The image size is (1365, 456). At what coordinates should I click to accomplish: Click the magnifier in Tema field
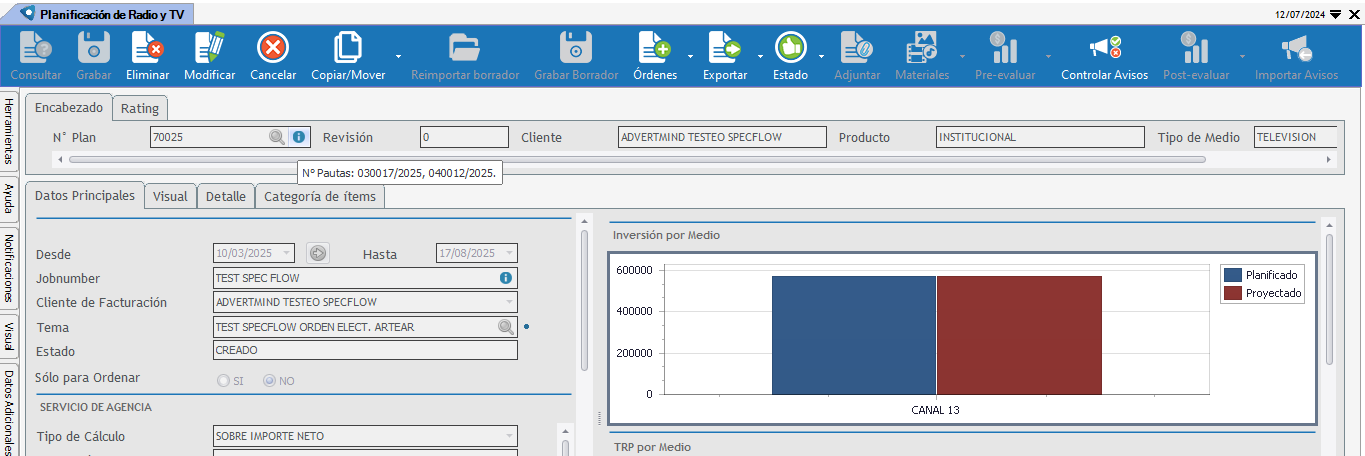[x=506, y=327]
